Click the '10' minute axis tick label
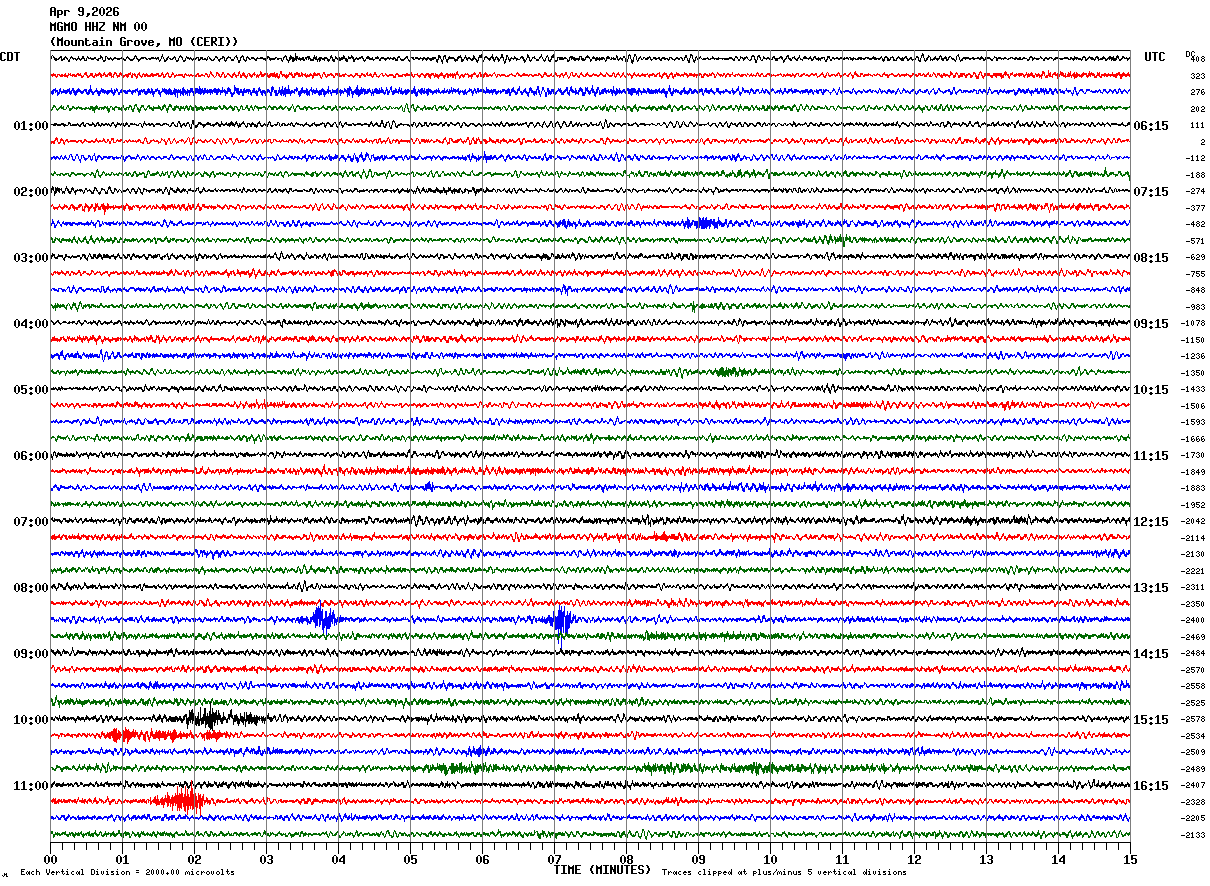The height and width of the screenshot is (886, 1210). [770, 859]
